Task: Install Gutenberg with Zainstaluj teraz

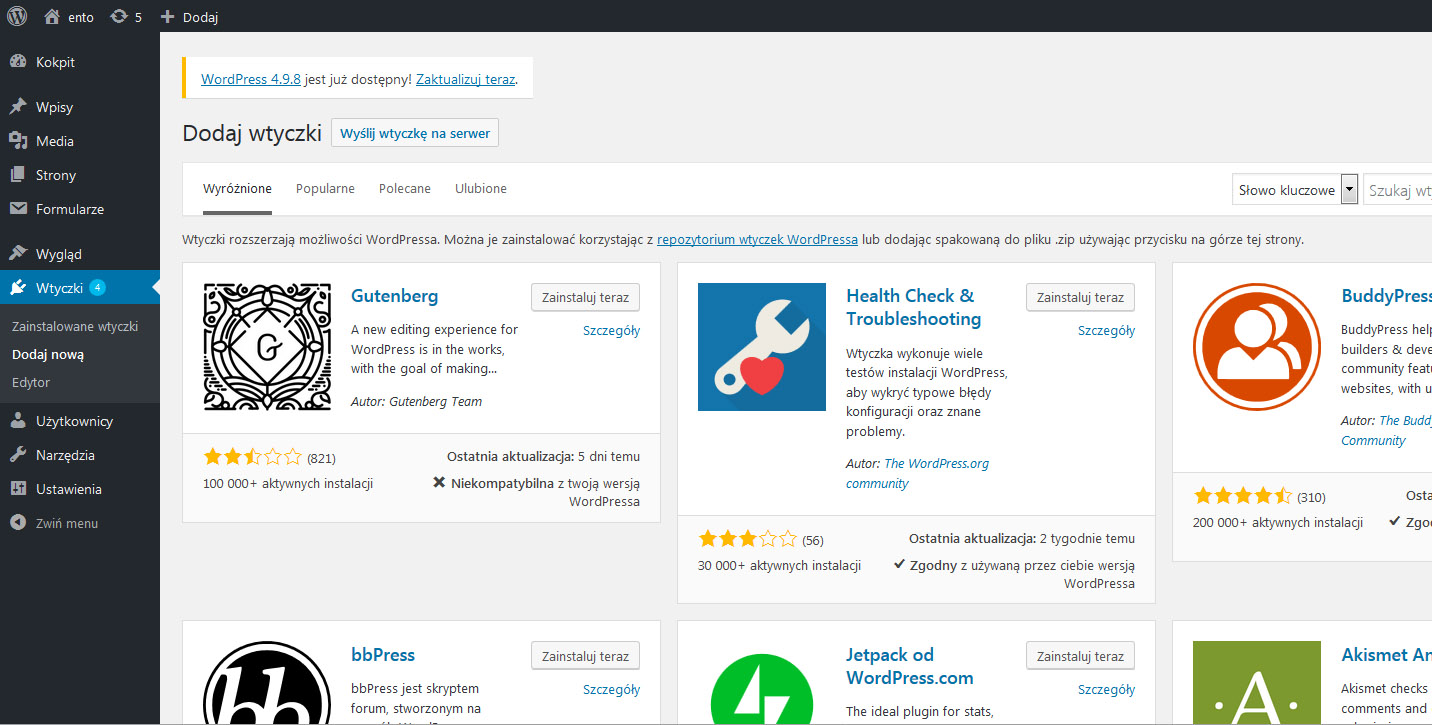Action: (x=585, y=297)
